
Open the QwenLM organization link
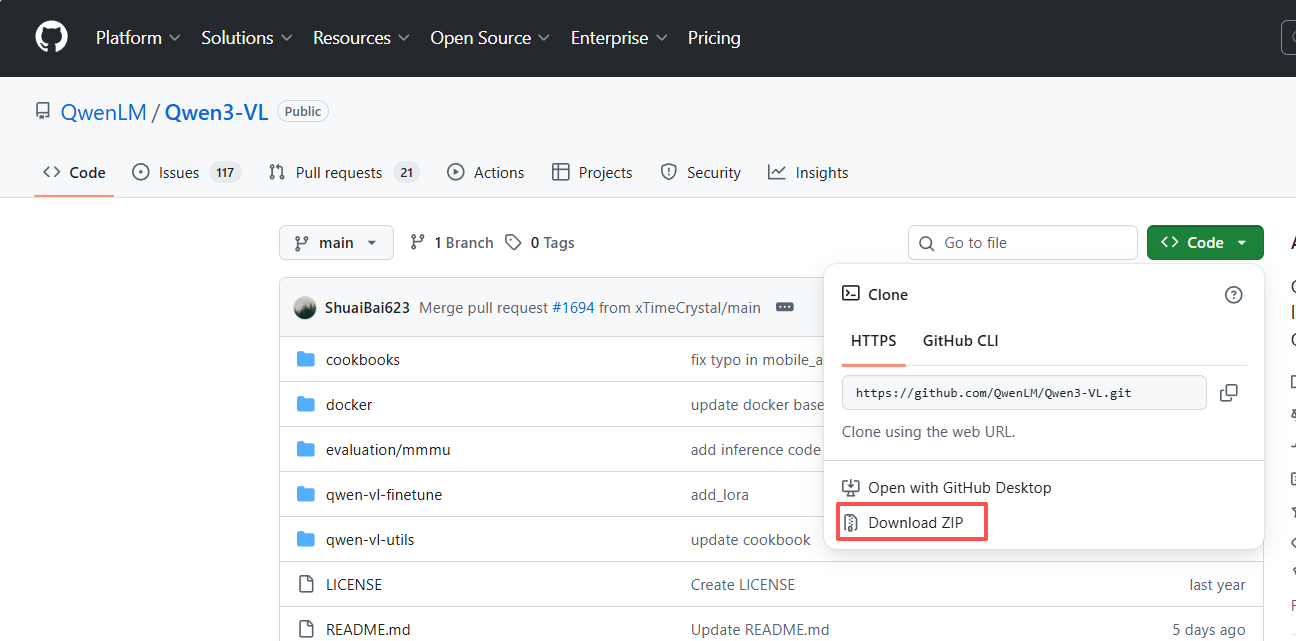(x=104, y=112)
